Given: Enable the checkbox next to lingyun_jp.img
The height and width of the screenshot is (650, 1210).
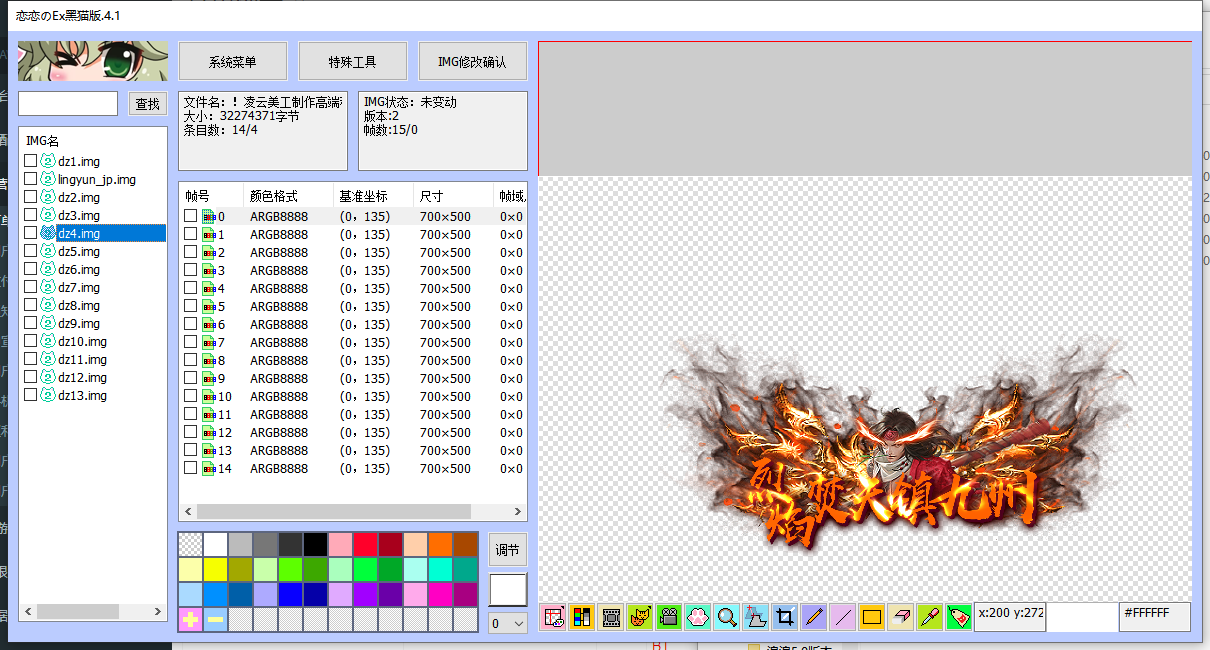Looking at the screenshot, I should coord(29,179).
